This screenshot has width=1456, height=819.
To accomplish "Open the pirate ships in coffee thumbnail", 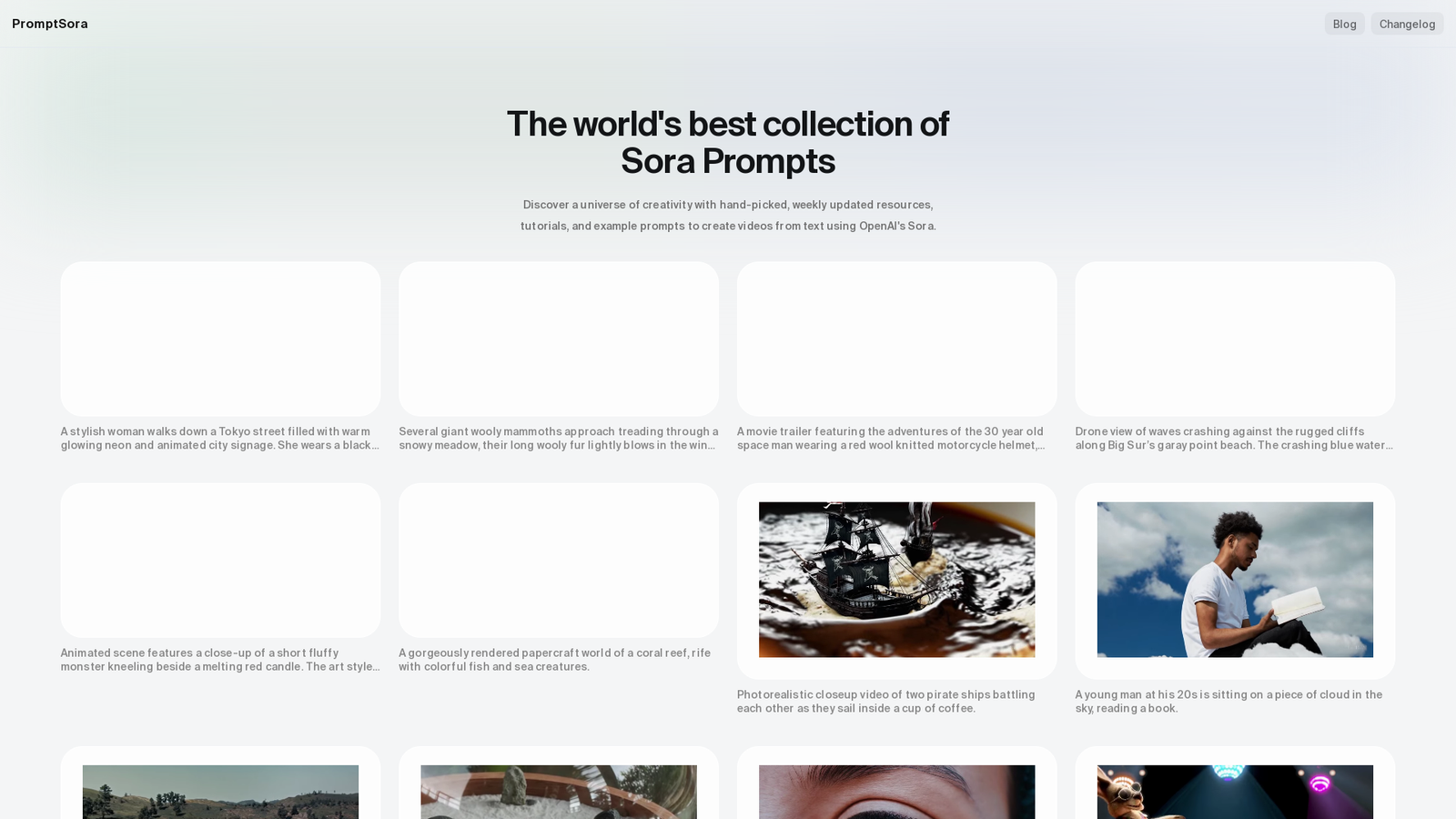I will coord(896,580).
